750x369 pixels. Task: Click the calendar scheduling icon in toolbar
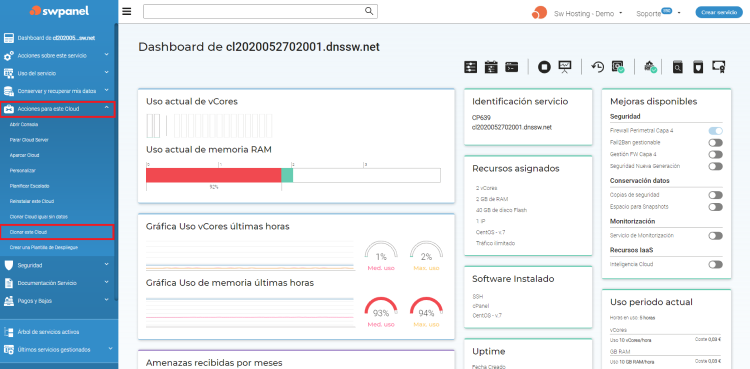tap(491, 67)
